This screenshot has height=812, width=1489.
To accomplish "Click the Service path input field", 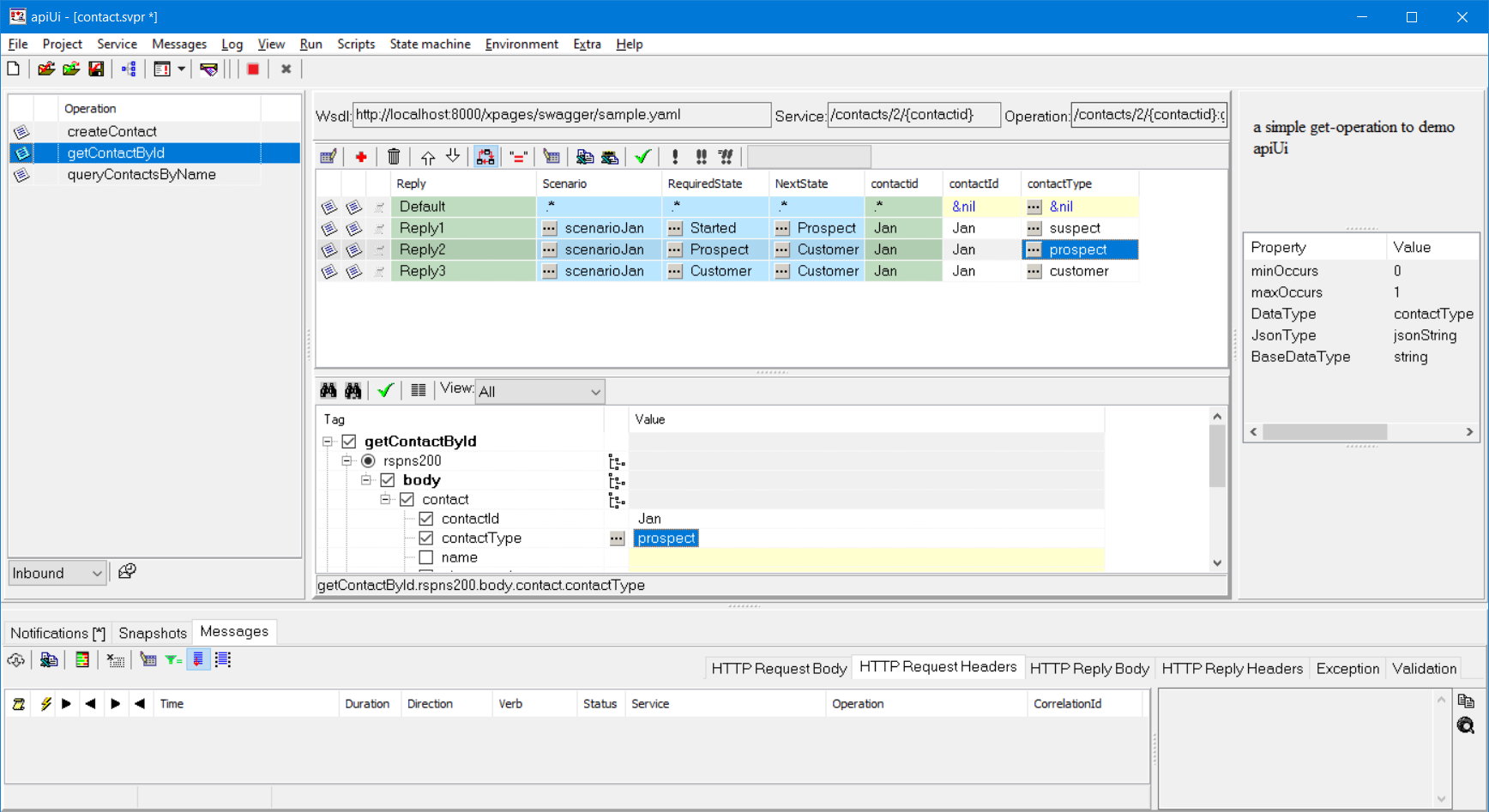I will click(x=913, y=115).
